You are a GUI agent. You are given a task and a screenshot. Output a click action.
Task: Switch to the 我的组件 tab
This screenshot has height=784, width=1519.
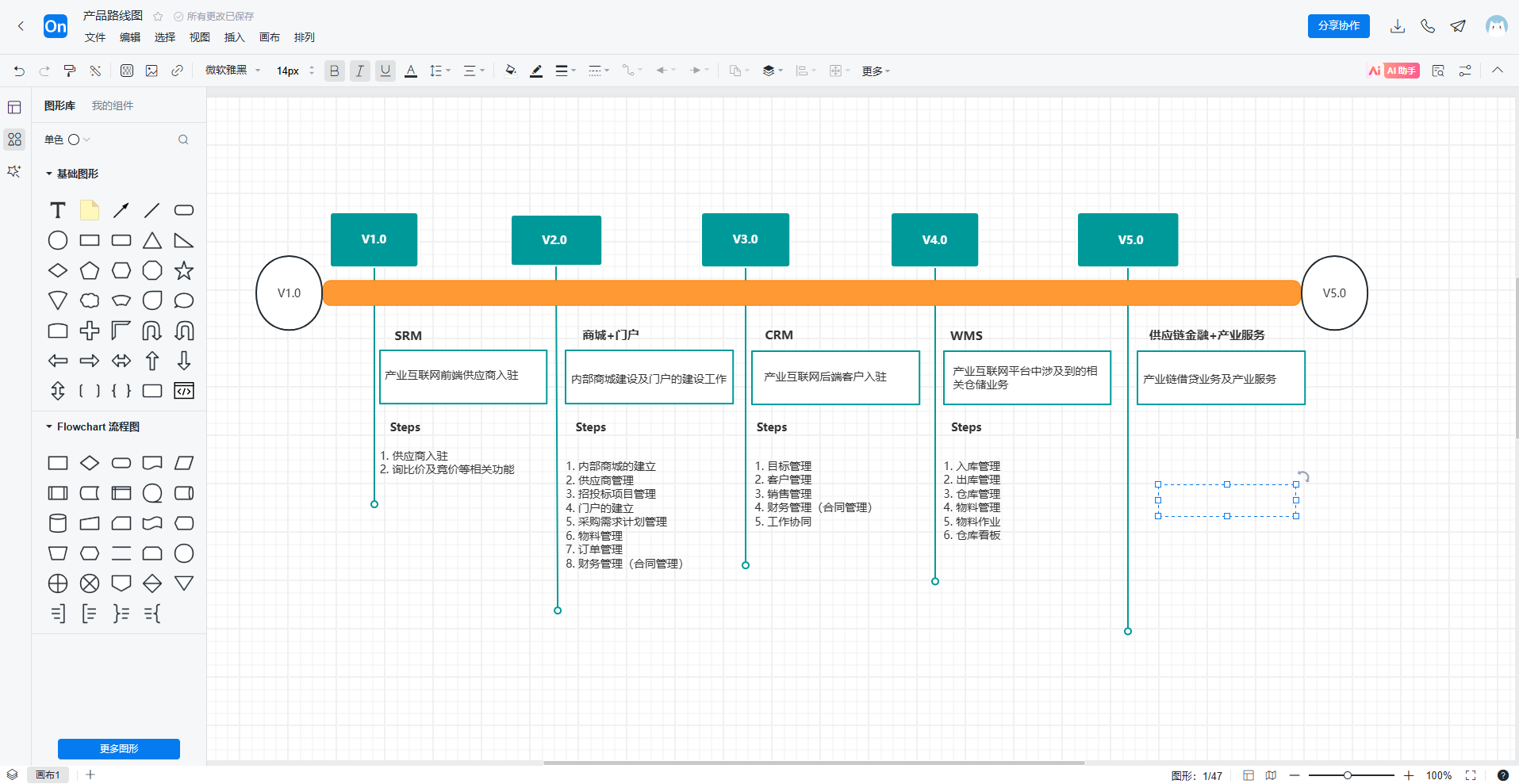tap(112, 105)
